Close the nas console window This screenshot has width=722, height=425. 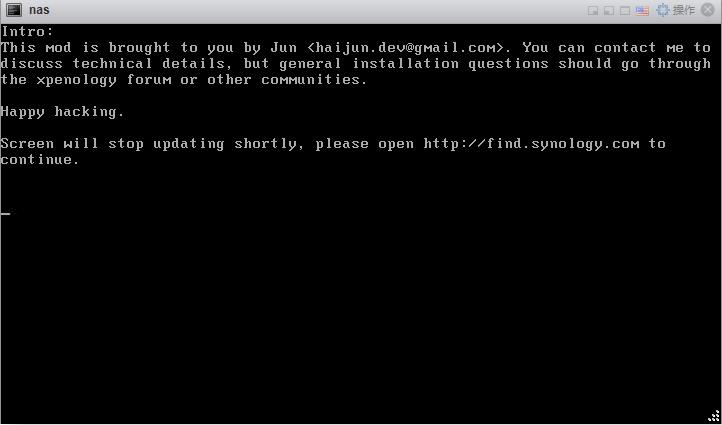[x=708, y=10]
